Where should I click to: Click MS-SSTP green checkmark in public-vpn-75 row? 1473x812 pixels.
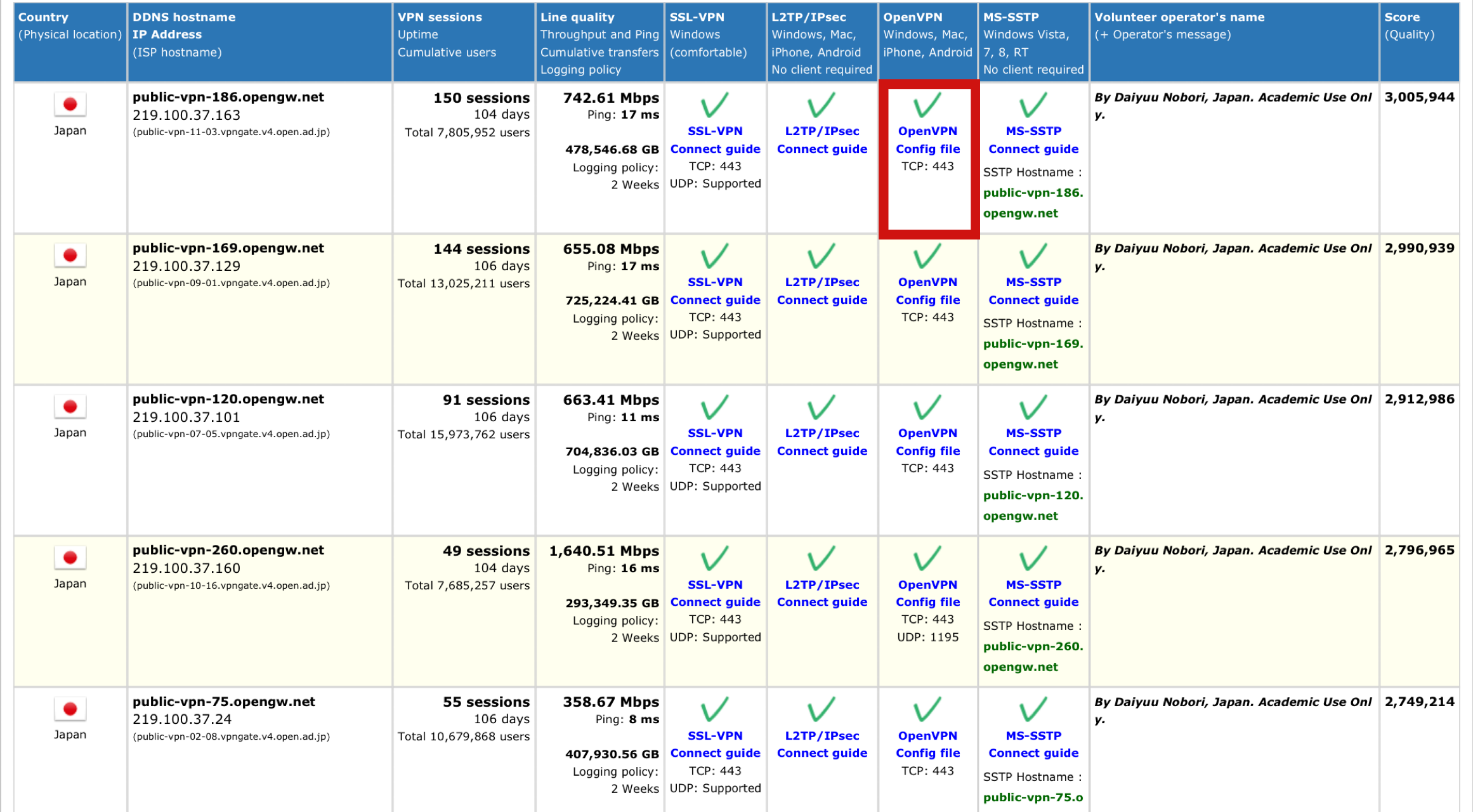pyautogui.click(x=1033, y=710)
